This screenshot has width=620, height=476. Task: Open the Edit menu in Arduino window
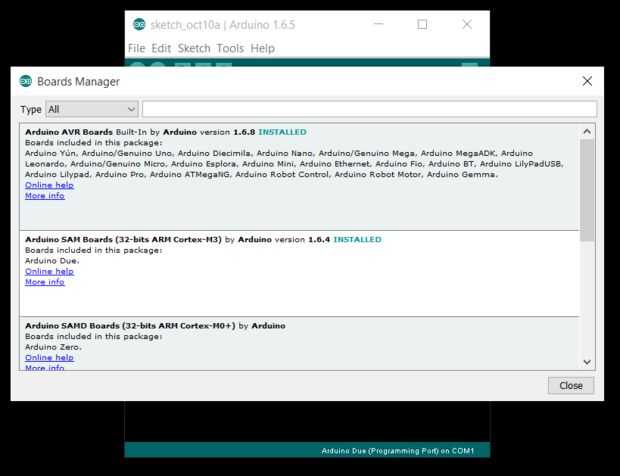point(161,48)
